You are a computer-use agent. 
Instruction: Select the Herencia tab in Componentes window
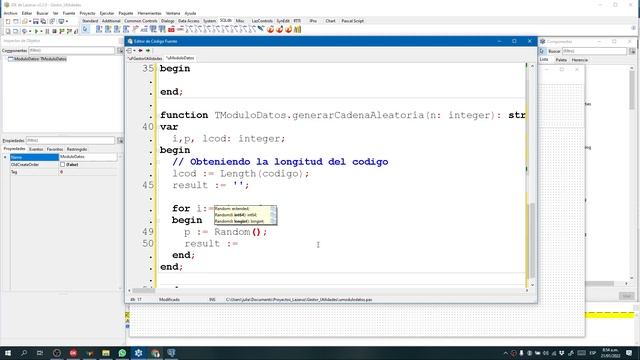coord(580,60)
